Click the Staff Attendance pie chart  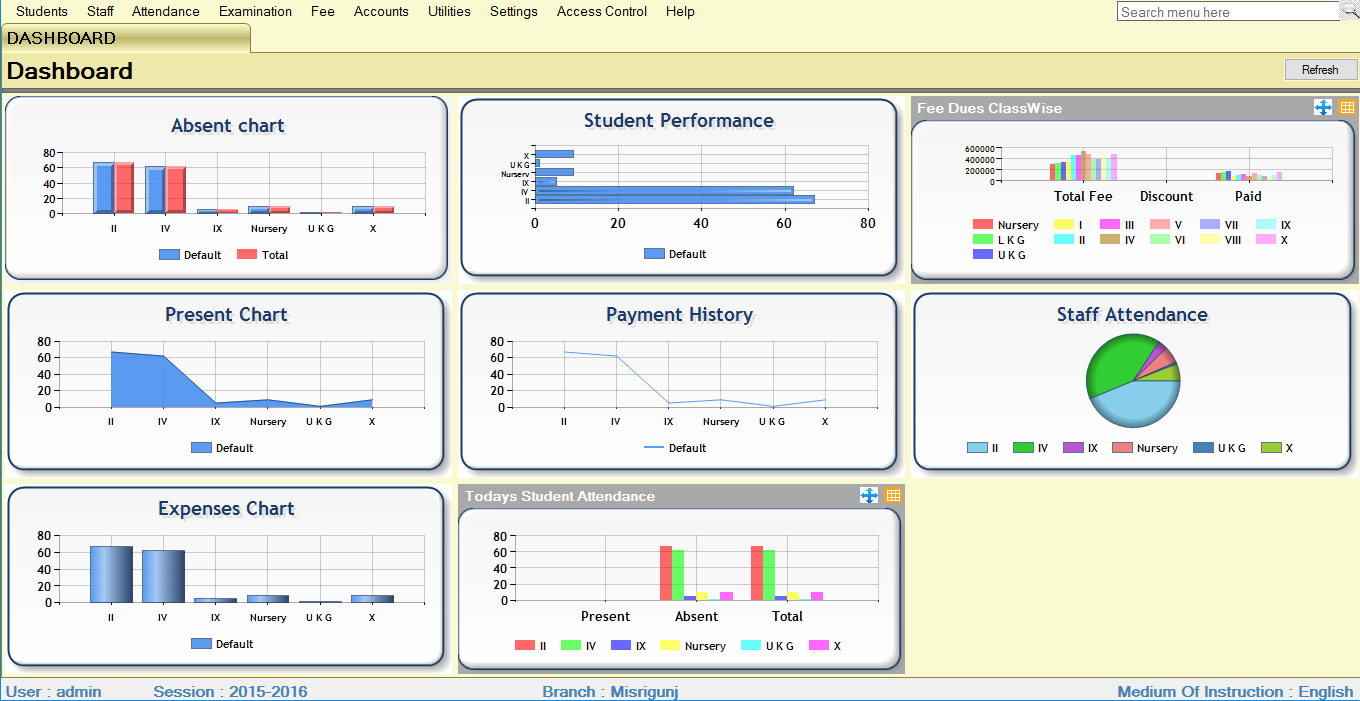coord(1133,380)
